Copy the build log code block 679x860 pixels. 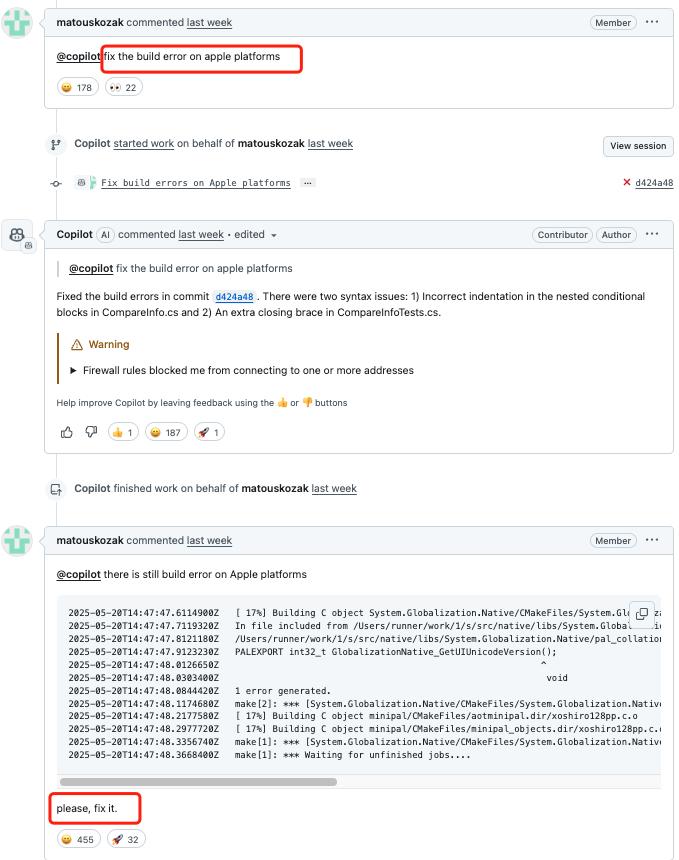coord(642,614)
